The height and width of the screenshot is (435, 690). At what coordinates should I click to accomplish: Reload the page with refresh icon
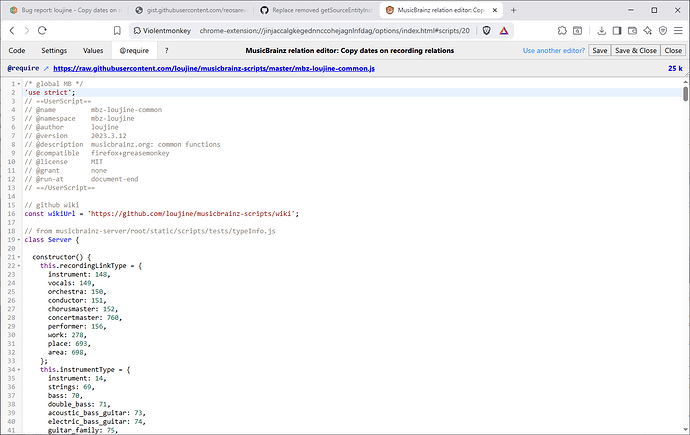tap(62, 31)
